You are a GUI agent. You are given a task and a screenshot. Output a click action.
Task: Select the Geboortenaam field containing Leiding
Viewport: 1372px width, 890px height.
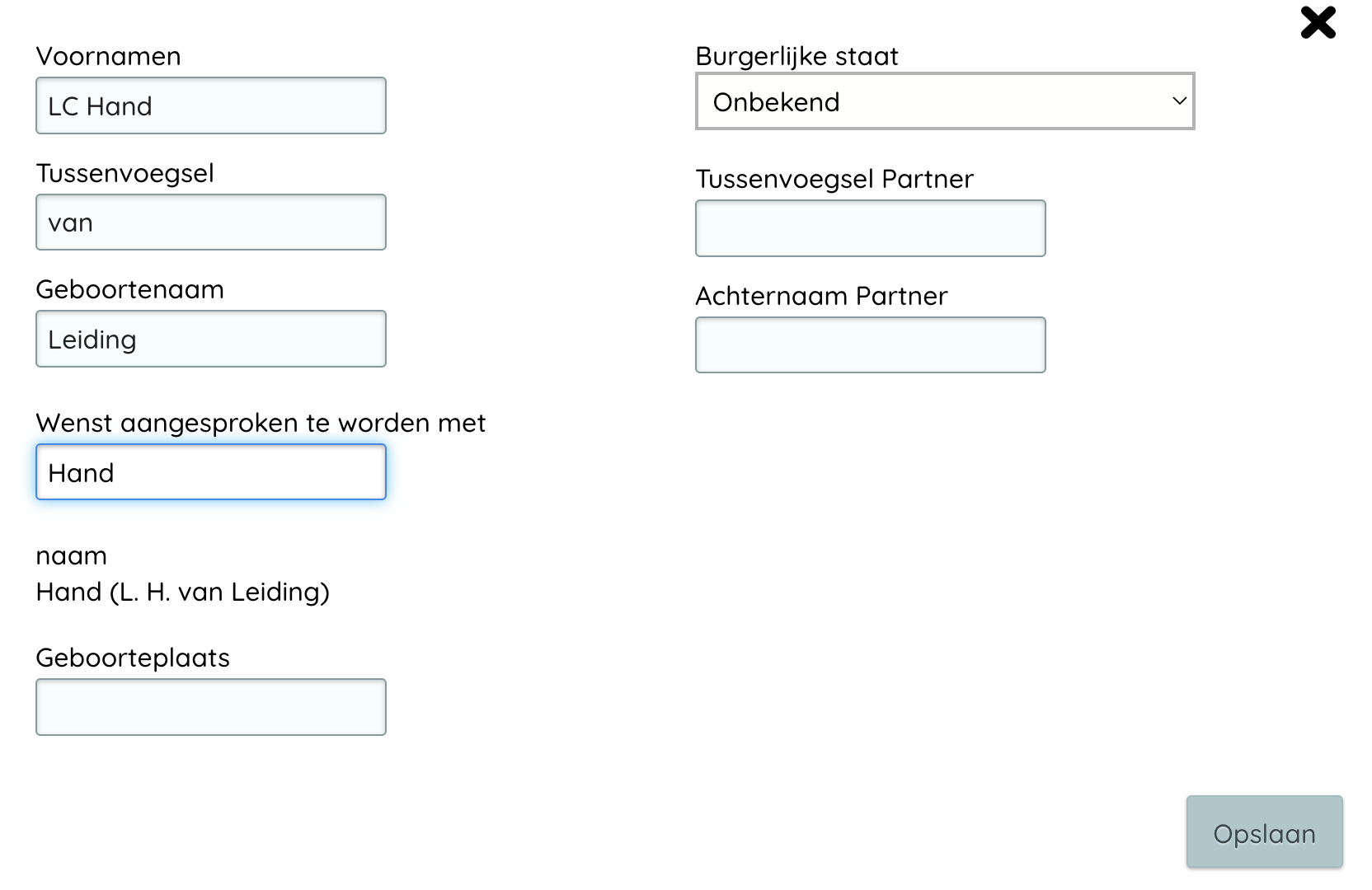(x=211, y=339)
